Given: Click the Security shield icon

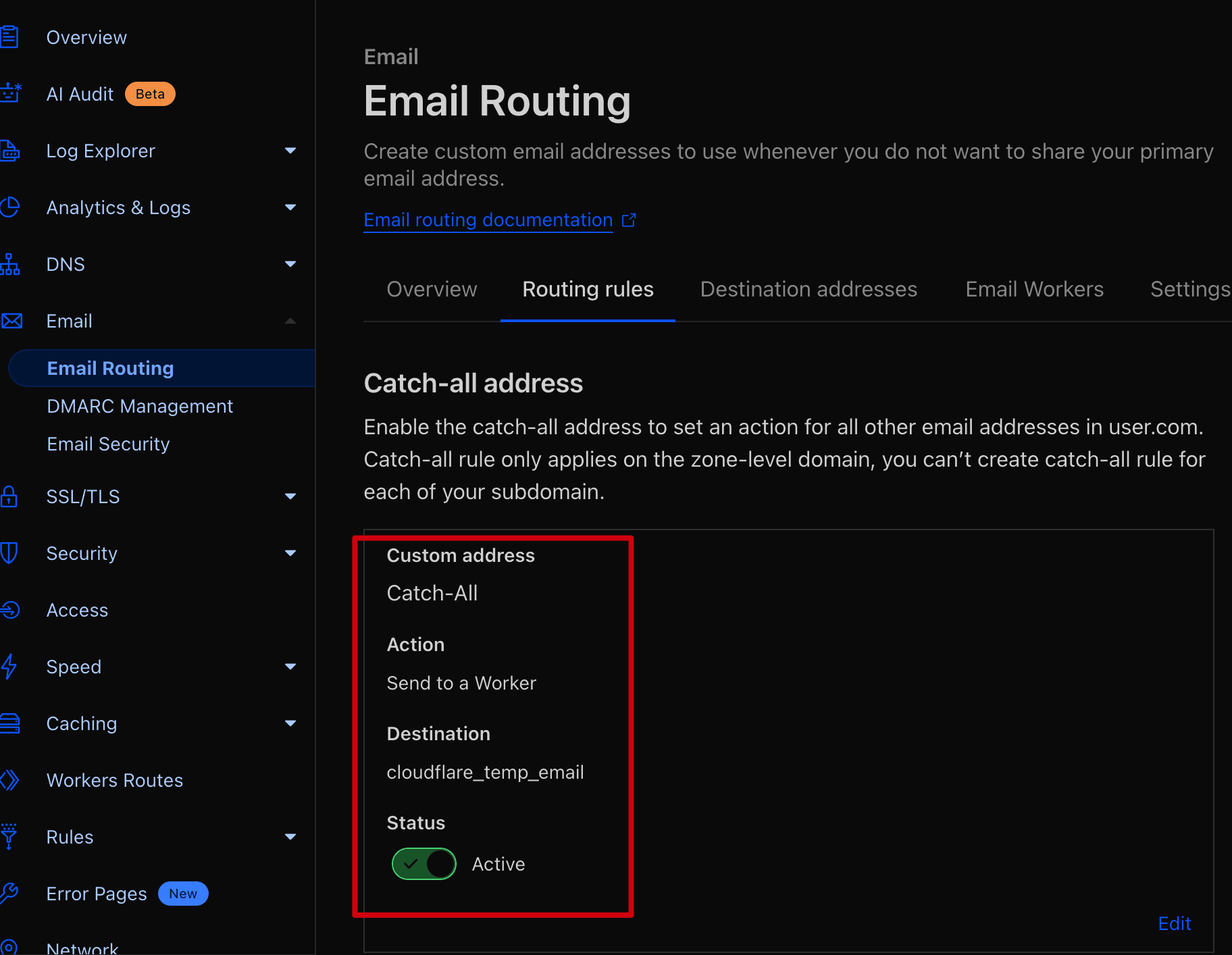Looking at the screenshot, I should (x=10, y=553).
